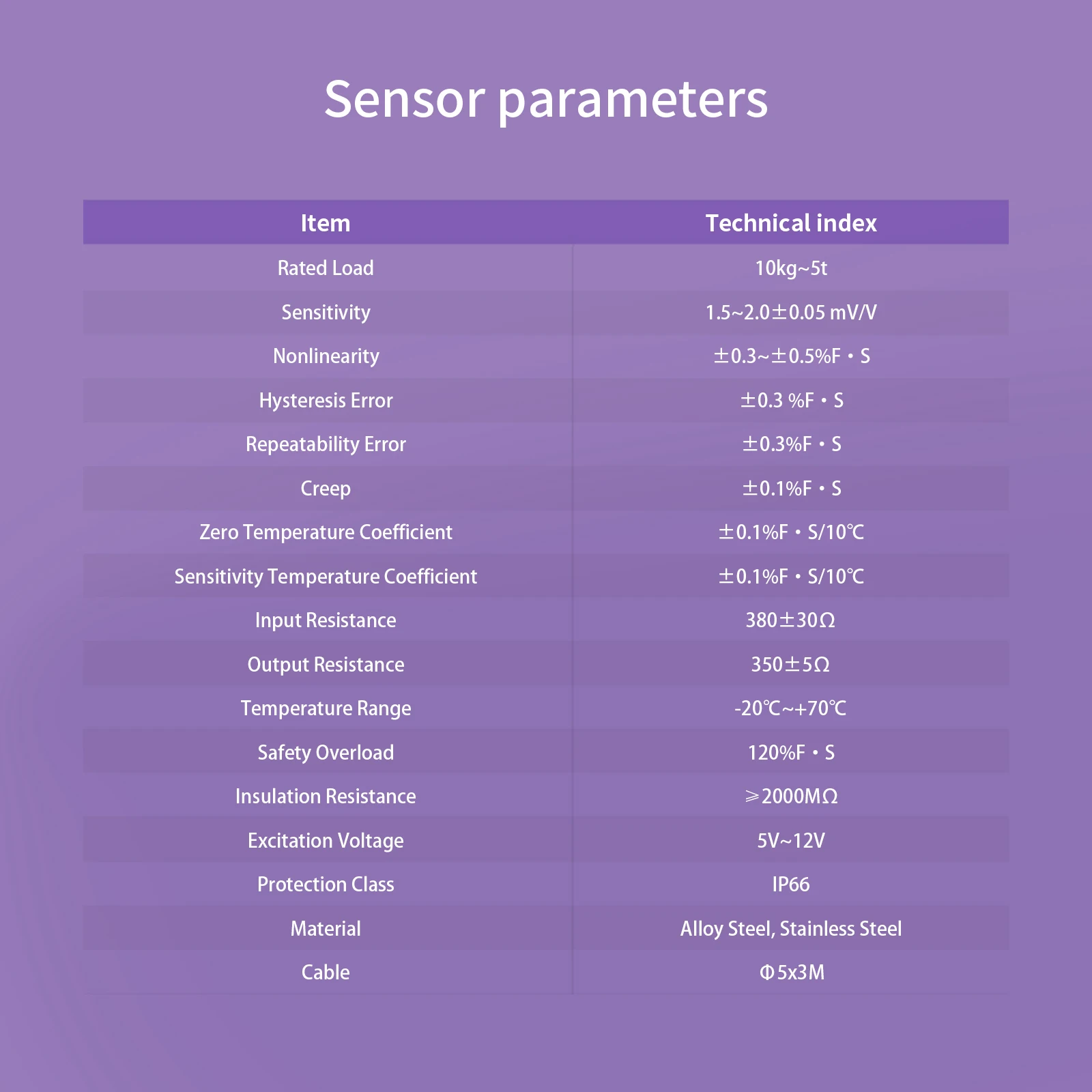Click the Item column header
This screenshot has height=1092, width=1092.
pos(326,223)
